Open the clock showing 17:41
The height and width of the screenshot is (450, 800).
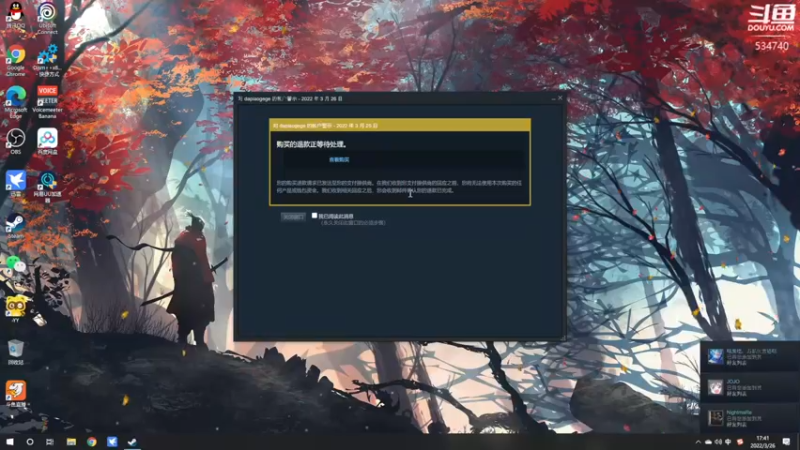[762, 442]
